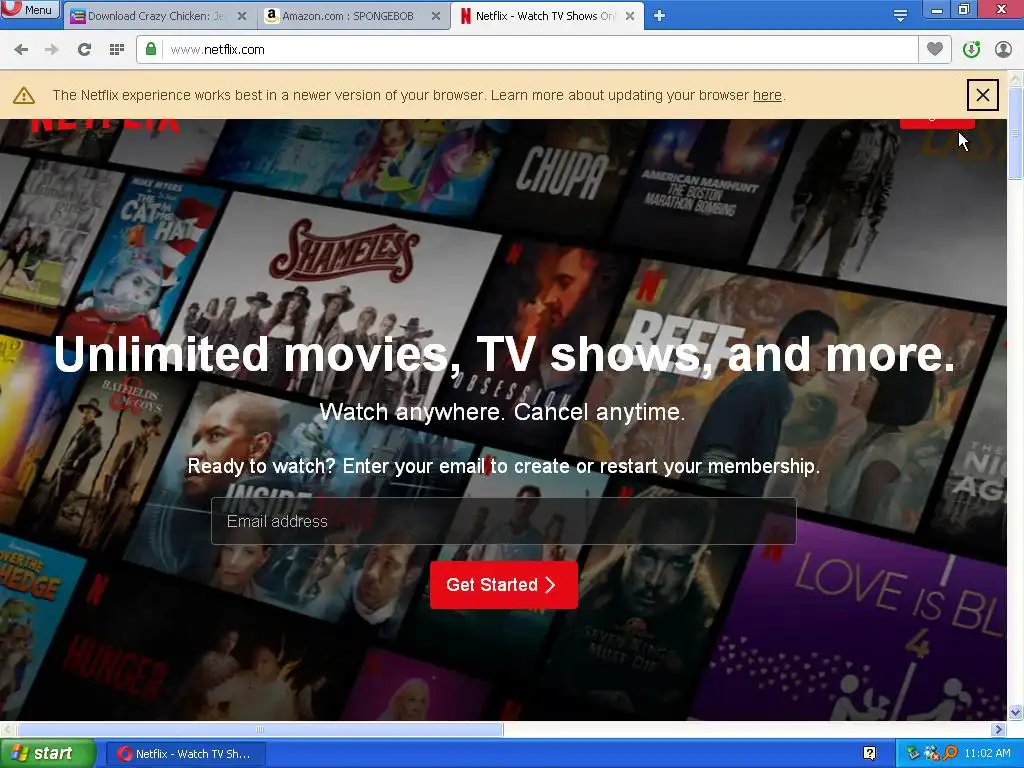
Task: Open the tab menu icon in title bar
Action: (x=900, y=15)
